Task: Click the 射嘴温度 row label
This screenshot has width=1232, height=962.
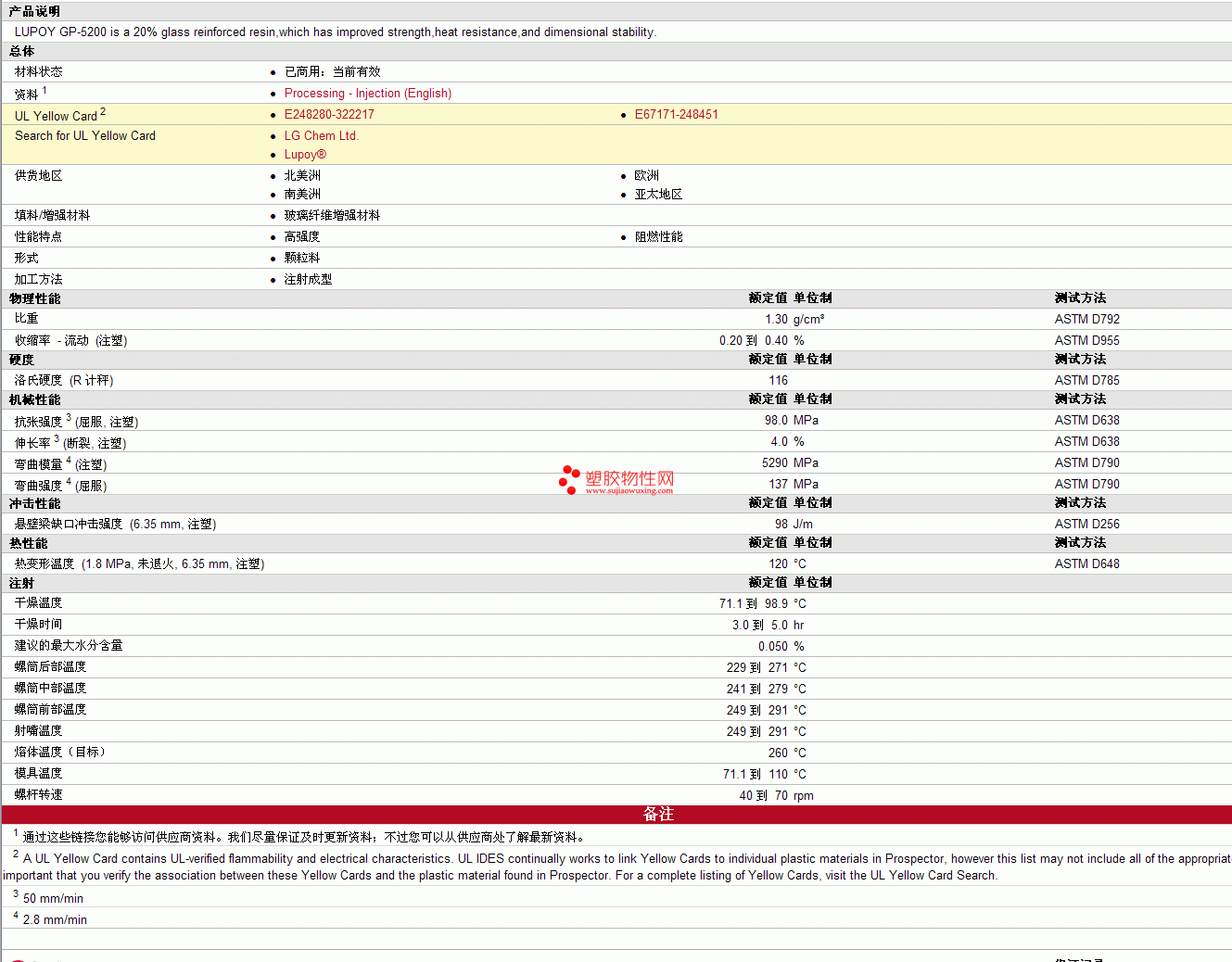Action: click(39, 731)
